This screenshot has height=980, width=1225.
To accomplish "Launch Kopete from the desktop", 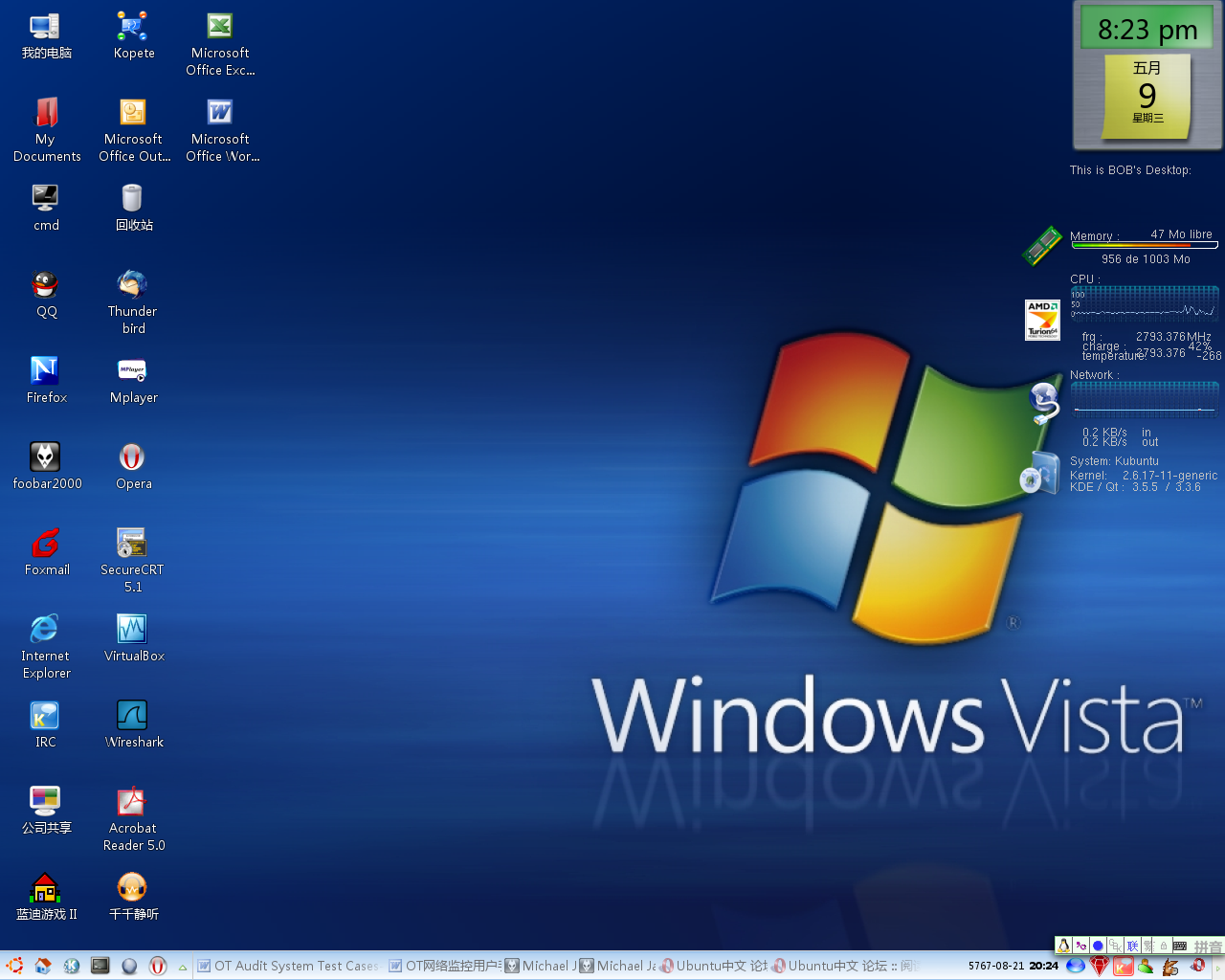I will point(133,36).
